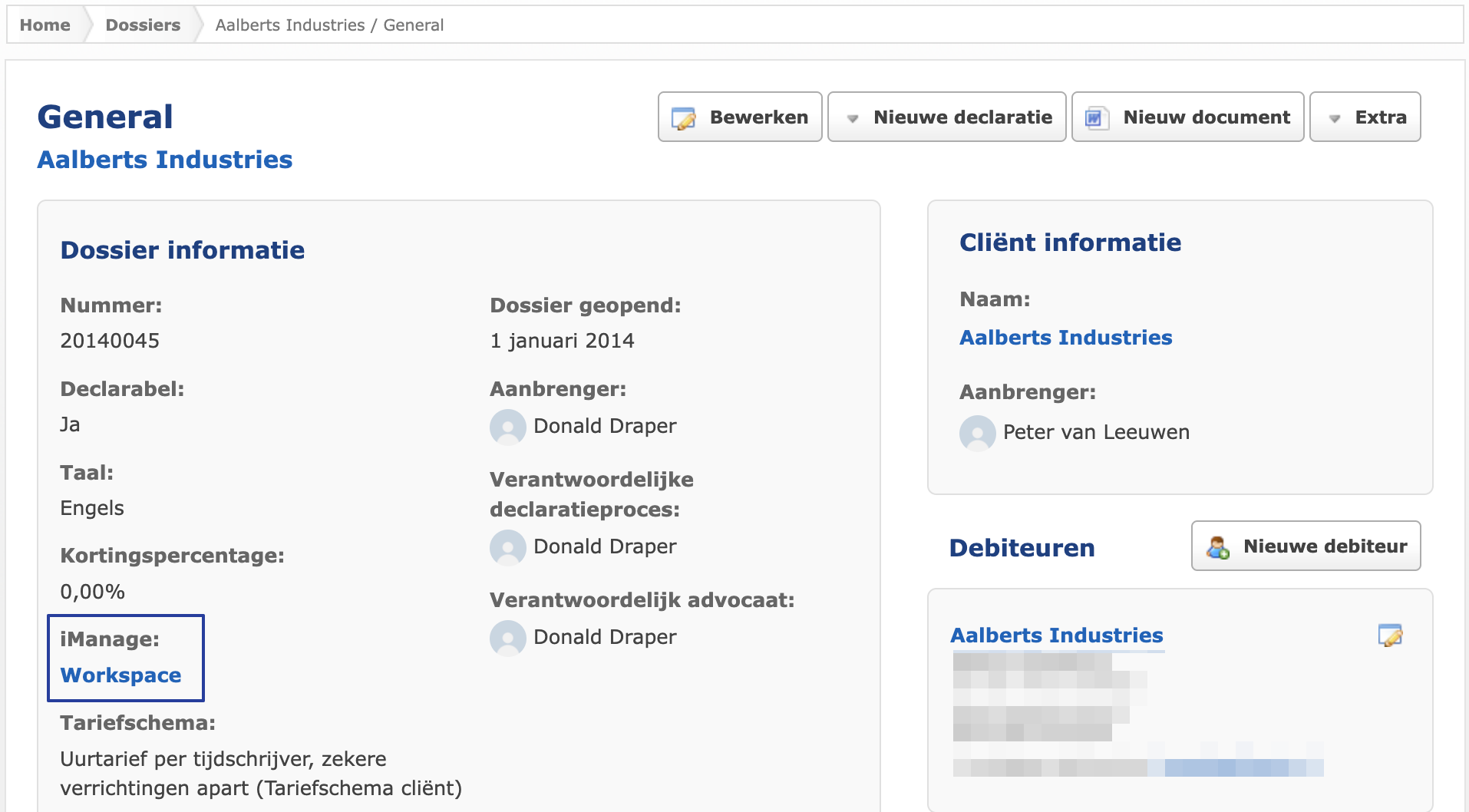Click the Bewerken pencil icon
The height and width of the screenshot is (812, 1469).
[683, 118]
